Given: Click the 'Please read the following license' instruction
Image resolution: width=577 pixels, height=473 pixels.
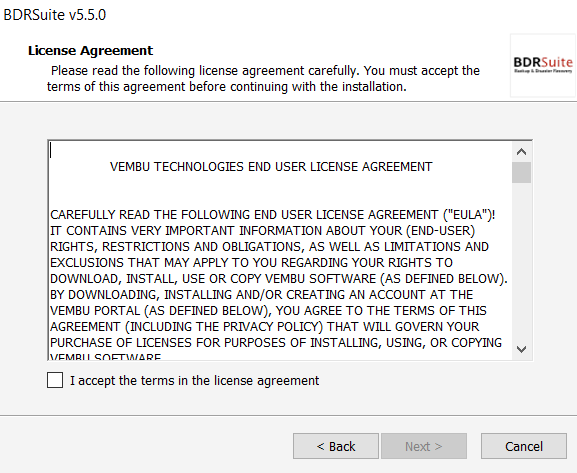Looking at the screenshot, I should click(263, 78).
